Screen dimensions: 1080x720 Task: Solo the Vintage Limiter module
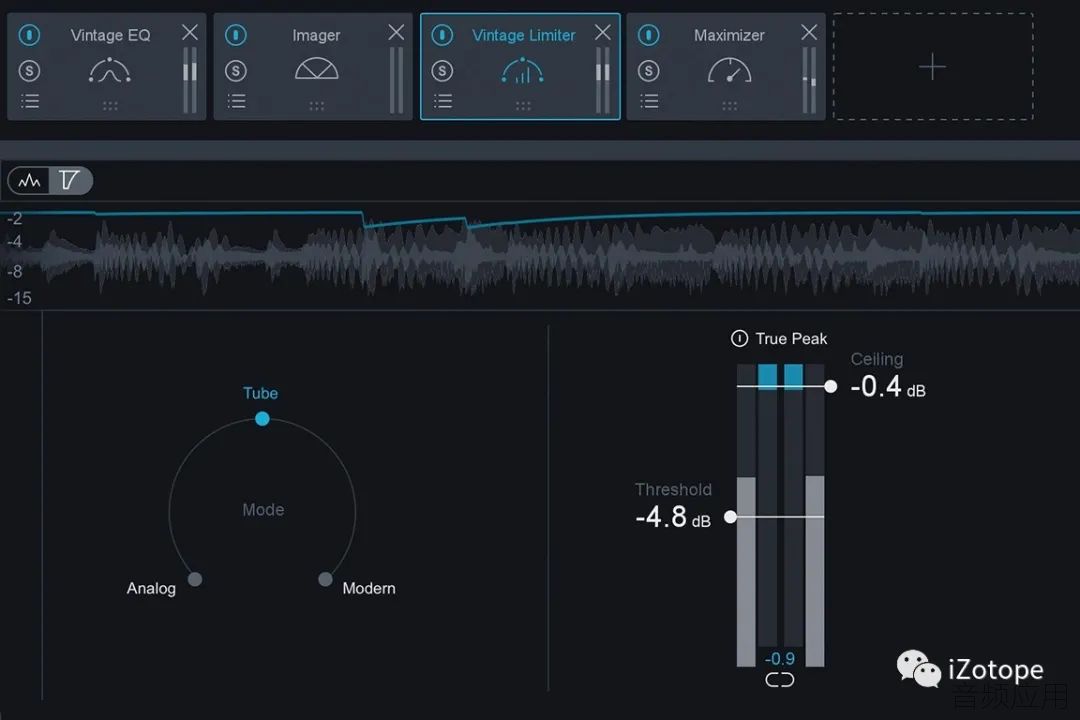coord(442,70)
